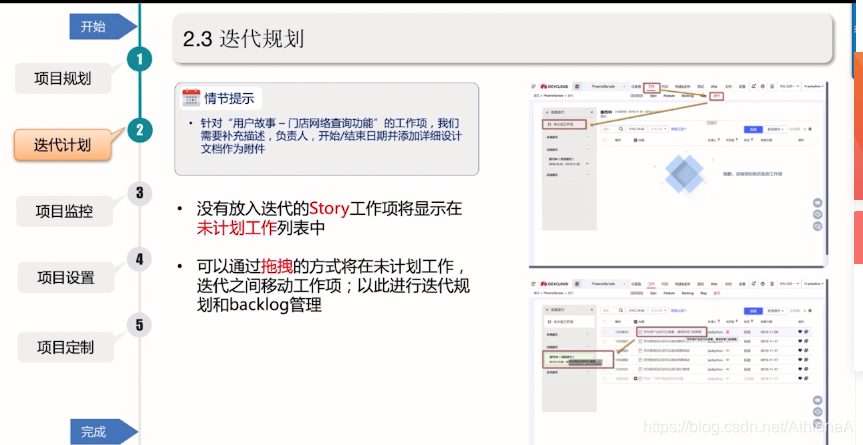This screenshot has height=445, width=863.
Task: Open Epic sub-tab in upper screenshot
Action: click(x=653, y=96)
